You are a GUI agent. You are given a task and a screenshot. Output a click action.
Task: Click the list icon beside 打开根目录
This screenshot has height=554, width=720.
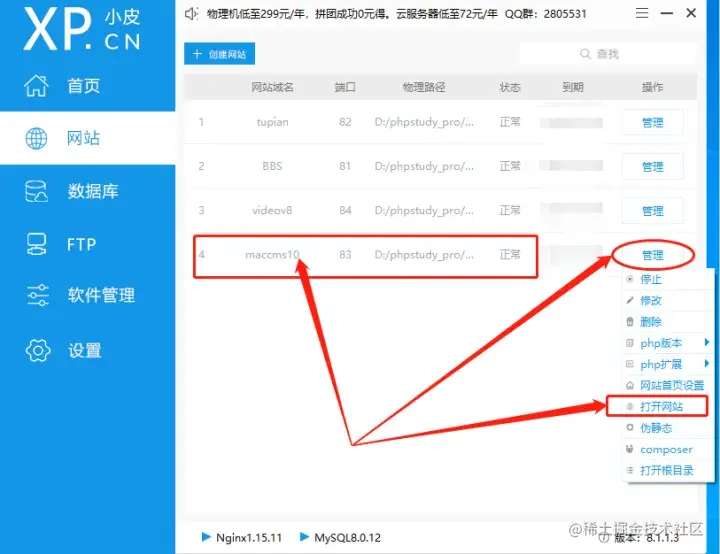tap(630, 470)
